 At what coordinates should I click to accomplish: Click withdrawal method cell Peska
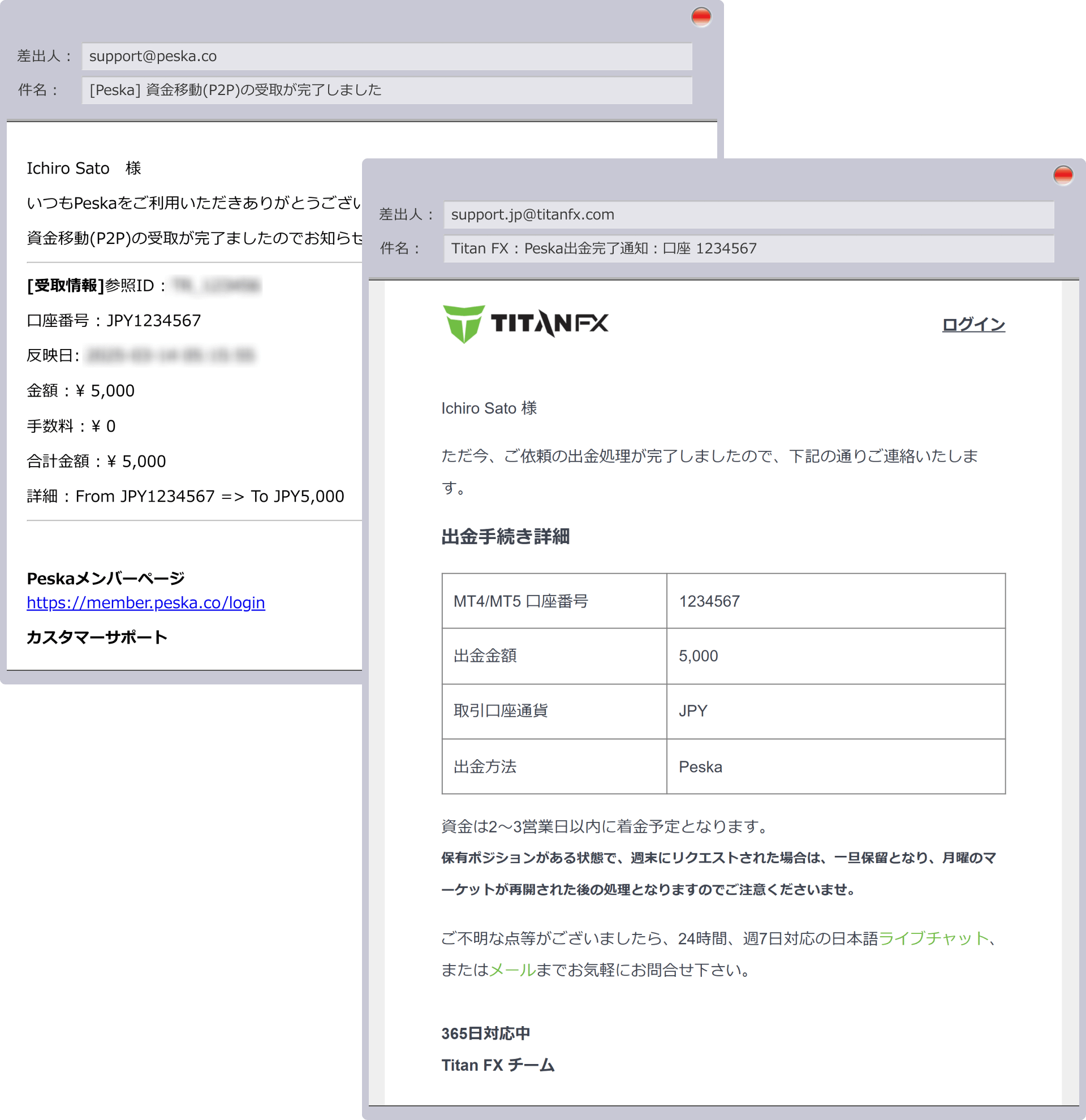coord(836,766)
